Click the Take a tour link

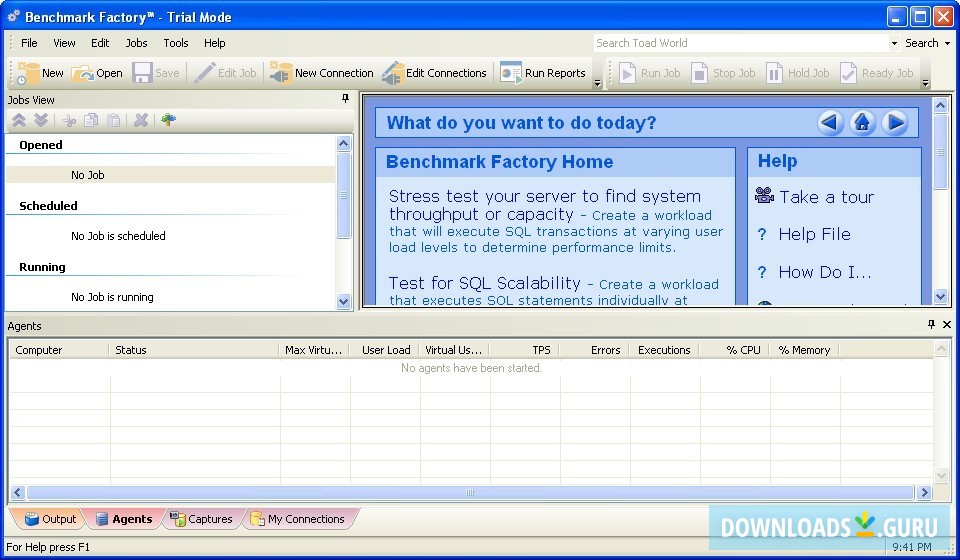click(826, 197)
